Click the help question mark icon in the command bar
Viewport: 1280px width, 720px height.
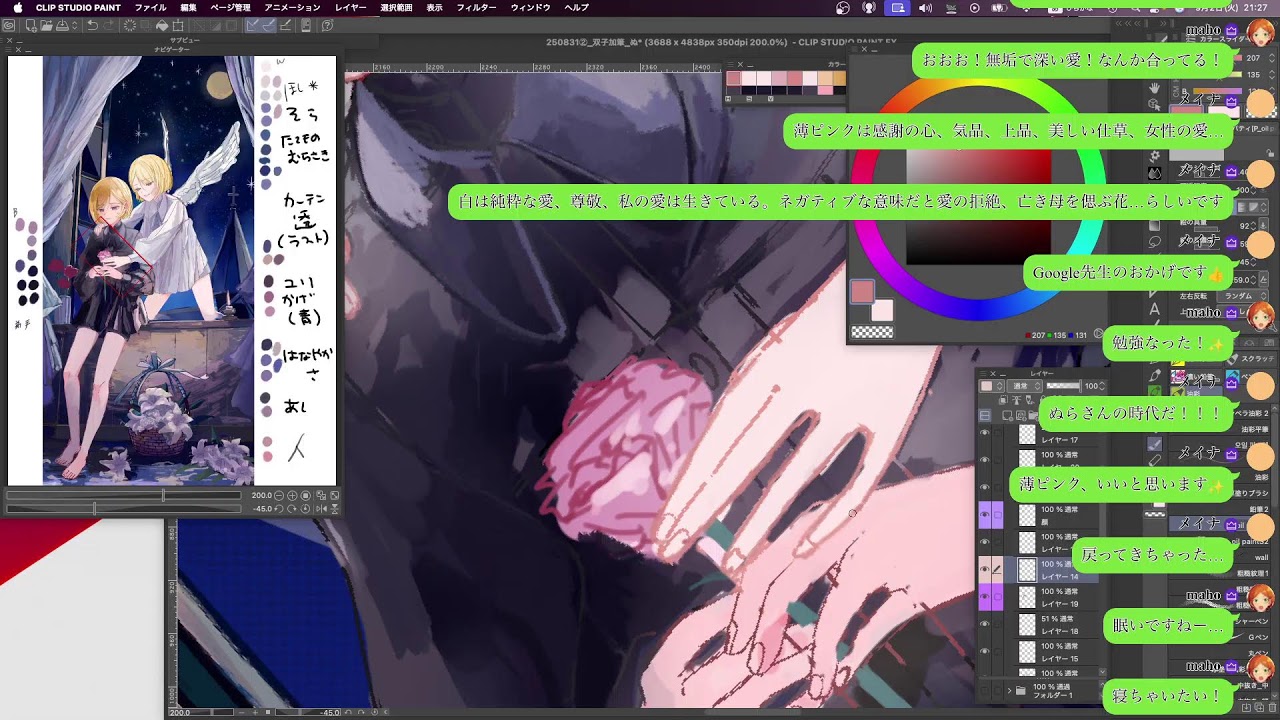(327, 25)
